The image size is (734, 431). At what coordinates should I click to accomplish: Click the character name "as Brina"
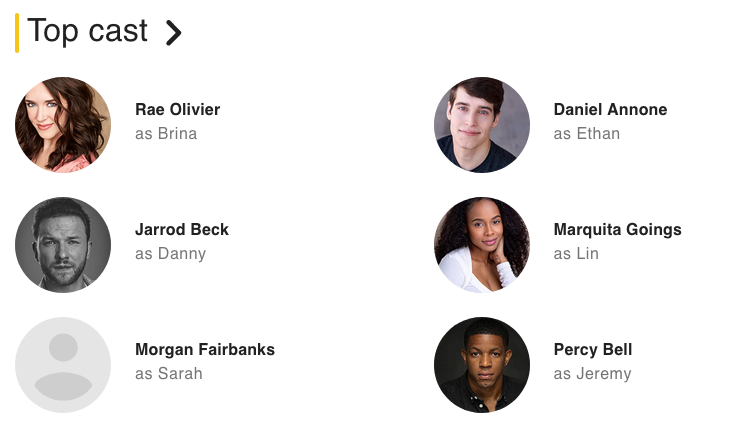click(x=166, y=134)
